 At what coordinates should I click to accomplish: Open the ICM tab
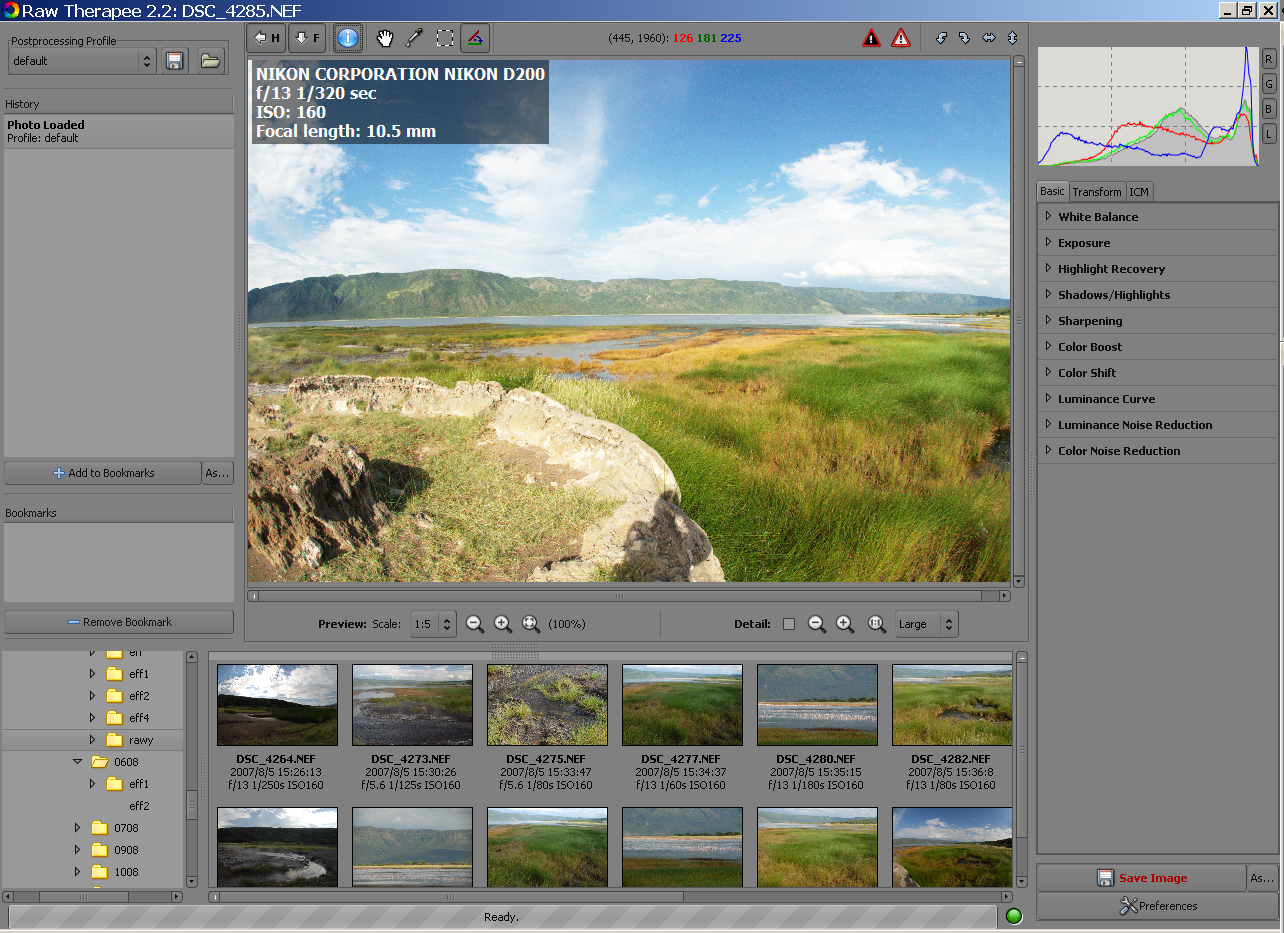point(1139,191)
